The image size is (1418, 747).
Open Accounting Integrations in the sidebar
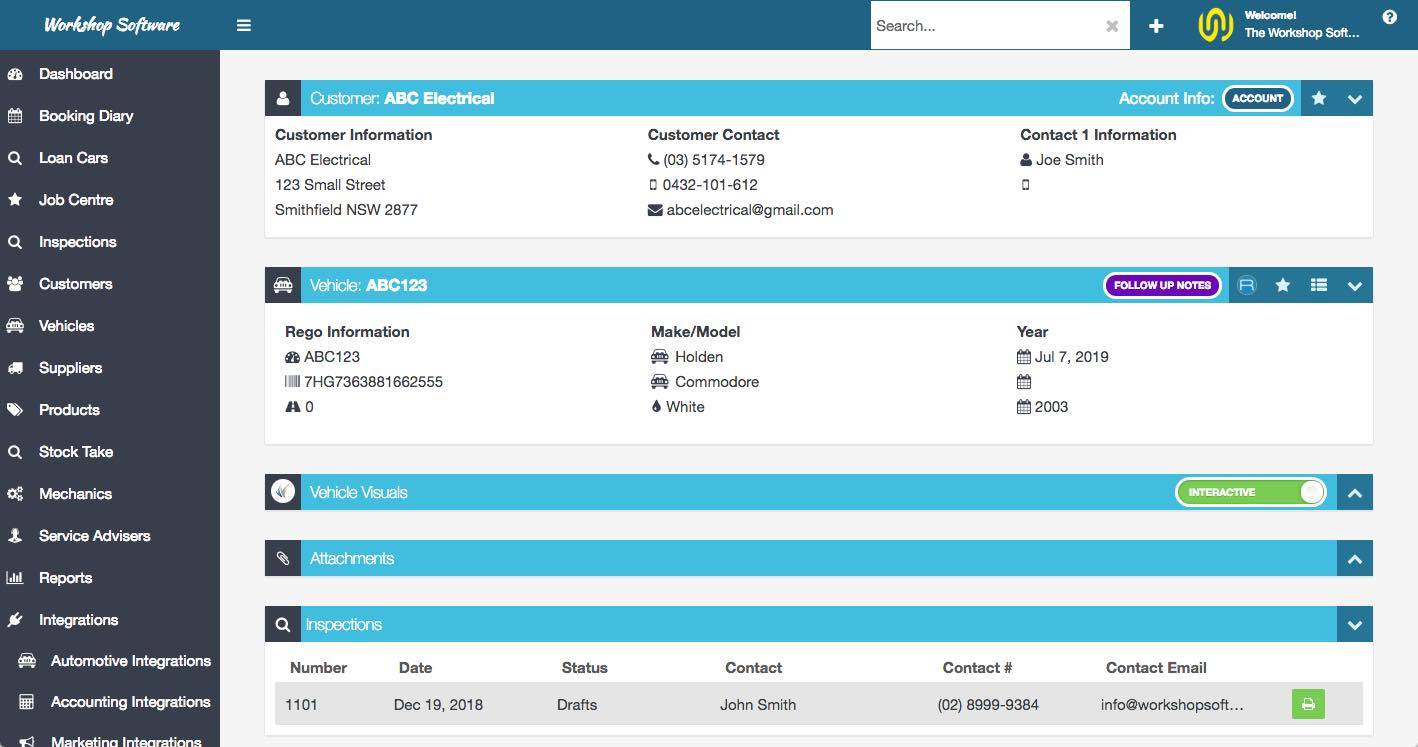pyautogui.click(x=129, y=701)
